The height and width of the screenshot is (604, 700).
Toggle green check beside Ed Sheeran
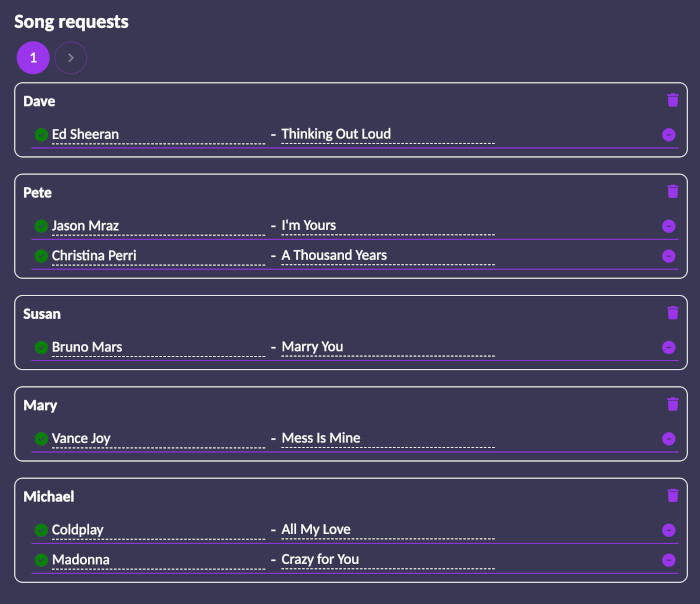[x=41, y=134]
